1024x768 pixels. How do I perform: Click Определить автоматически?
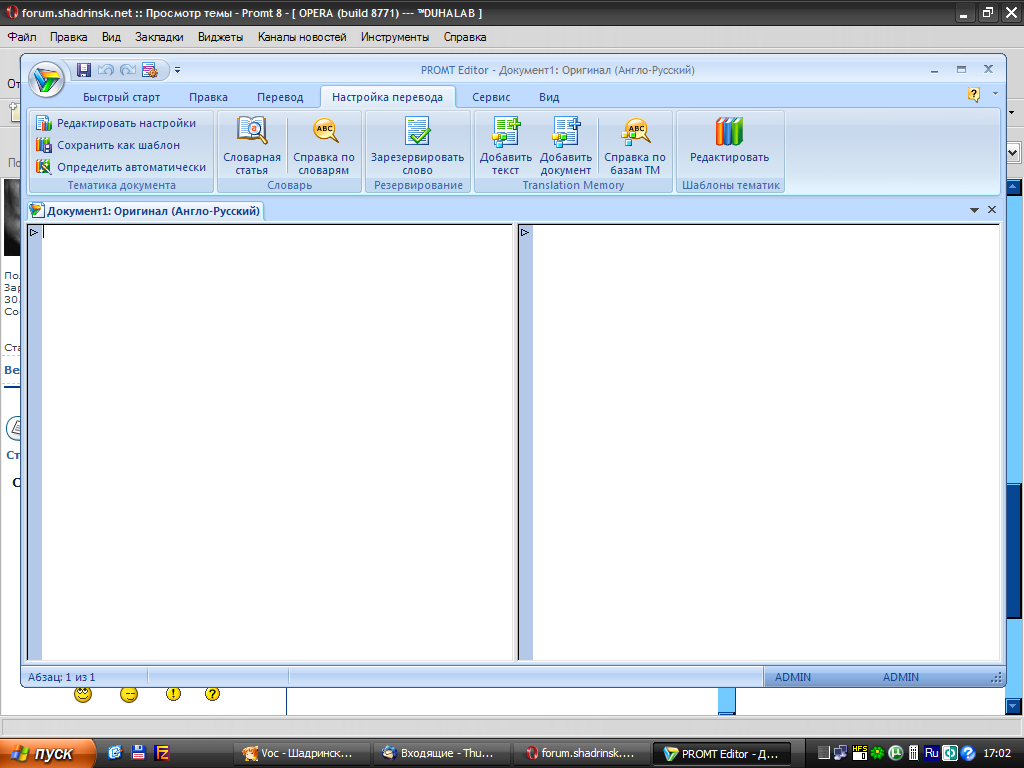(121, 167)
